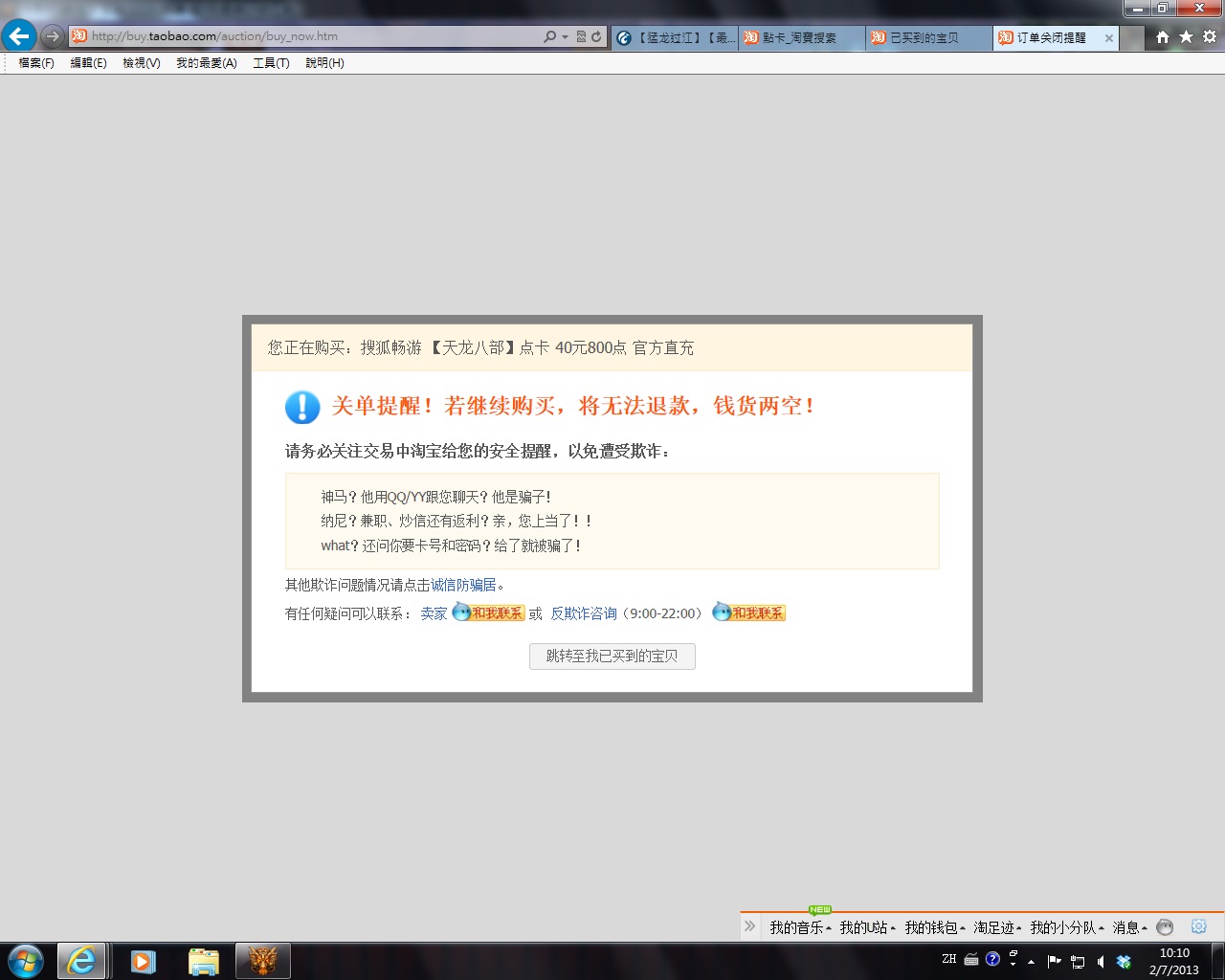Click Internet Explorer taskbar icon
Image resolution: width=1225 pixels, height=980 pixels.
(81, 961)
